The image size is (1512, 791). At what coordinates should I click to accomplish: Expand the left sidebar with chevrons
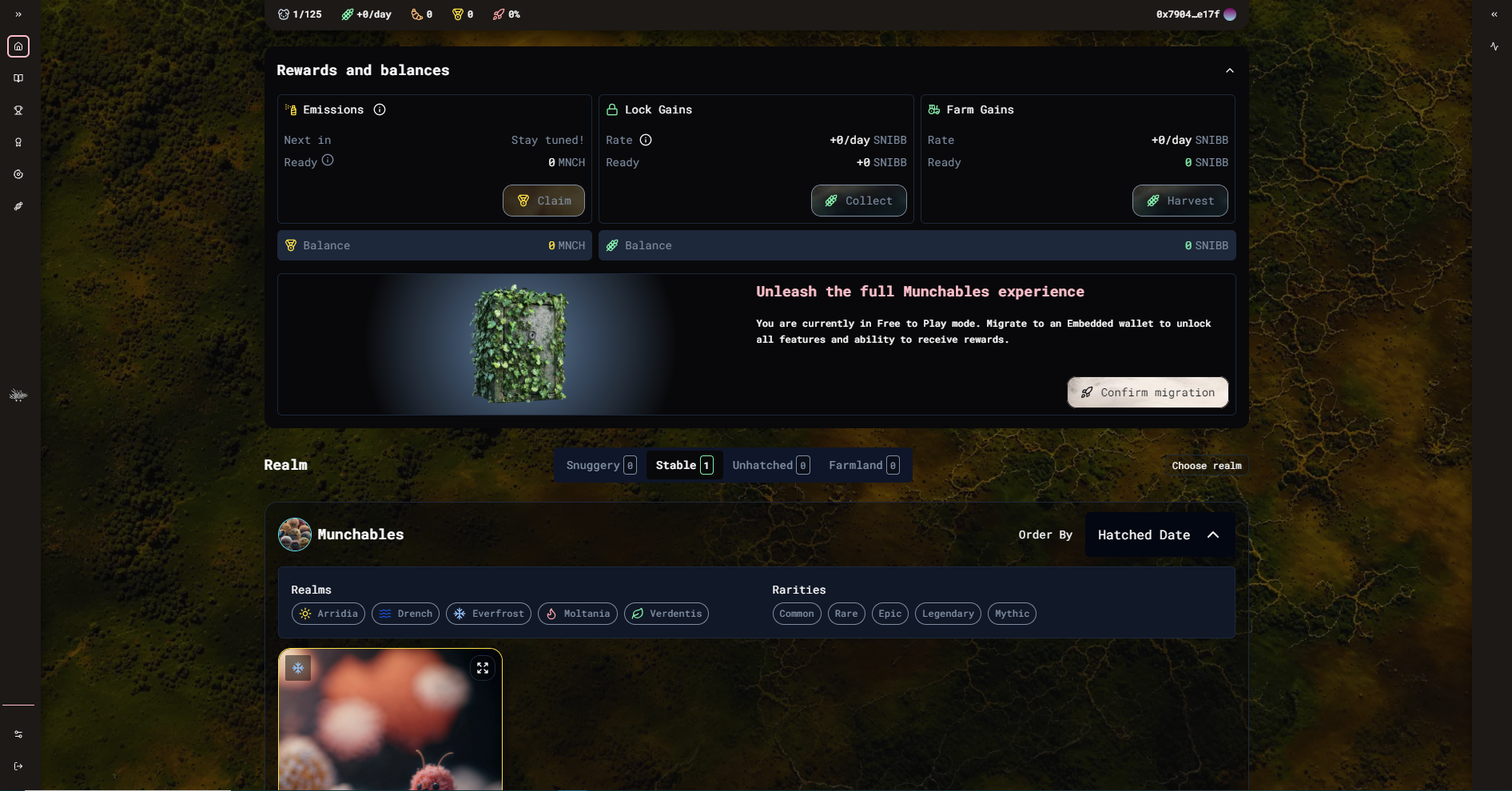pyautogui.click(x=18, y=14)
